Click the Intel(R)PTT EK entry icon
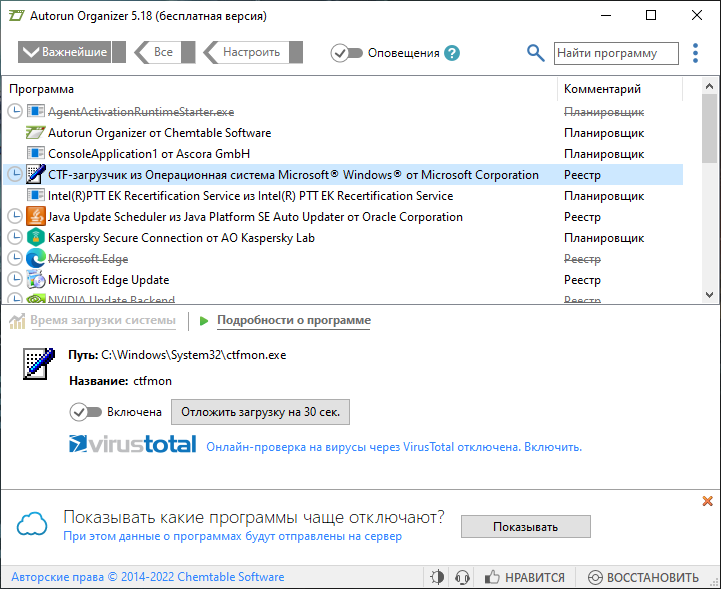Viewport: 721px width, 589px height. point(35,195)
